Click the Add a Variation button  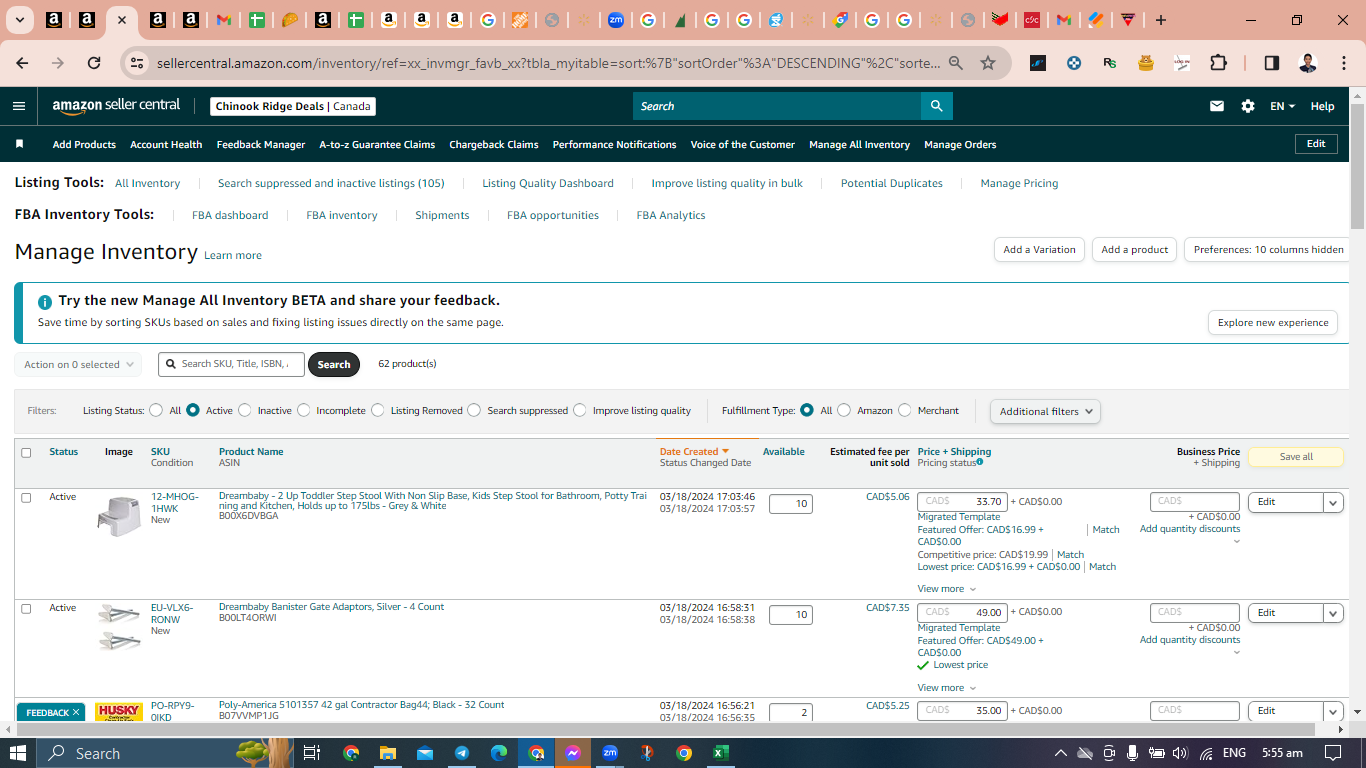point(1039,250)
